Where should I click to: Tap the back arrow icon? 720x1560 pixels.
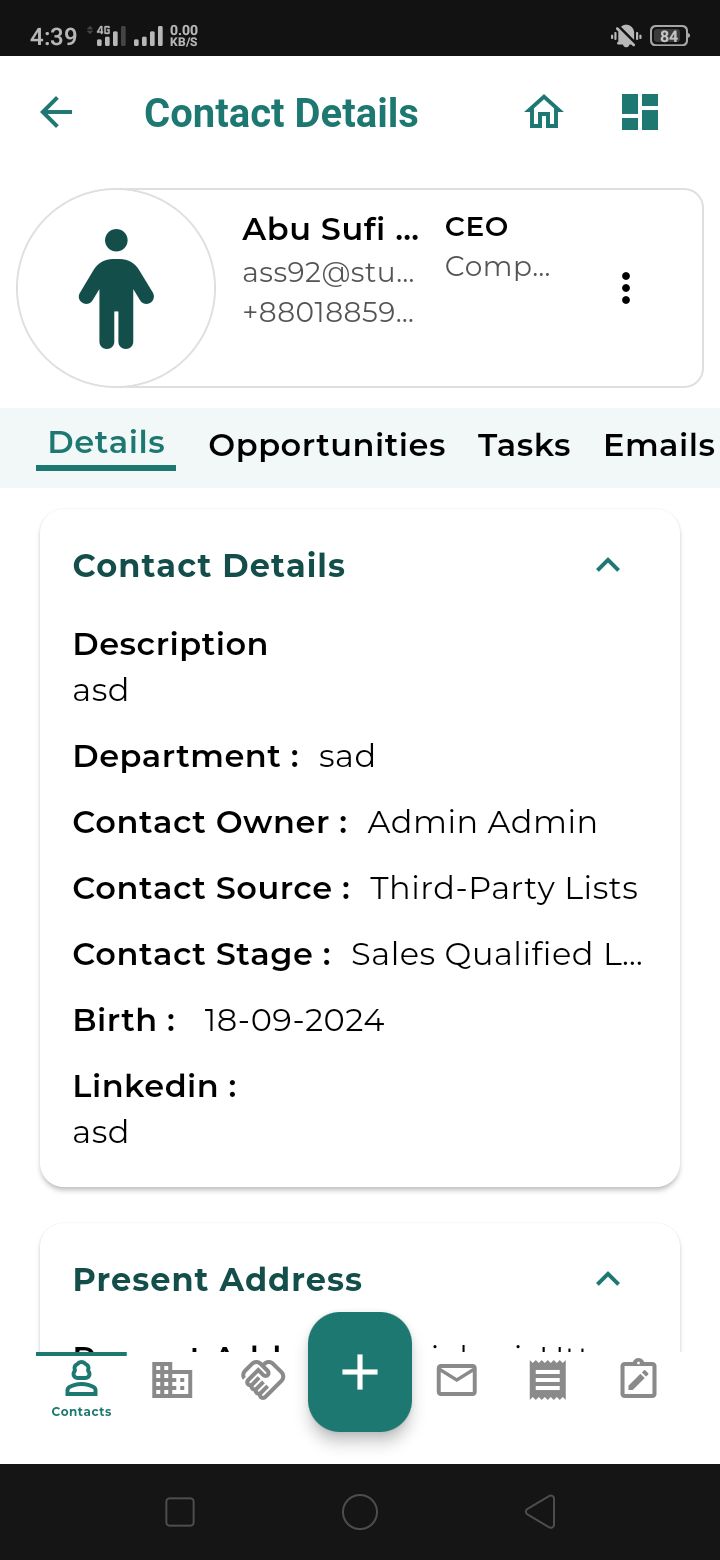pos(56,112)
